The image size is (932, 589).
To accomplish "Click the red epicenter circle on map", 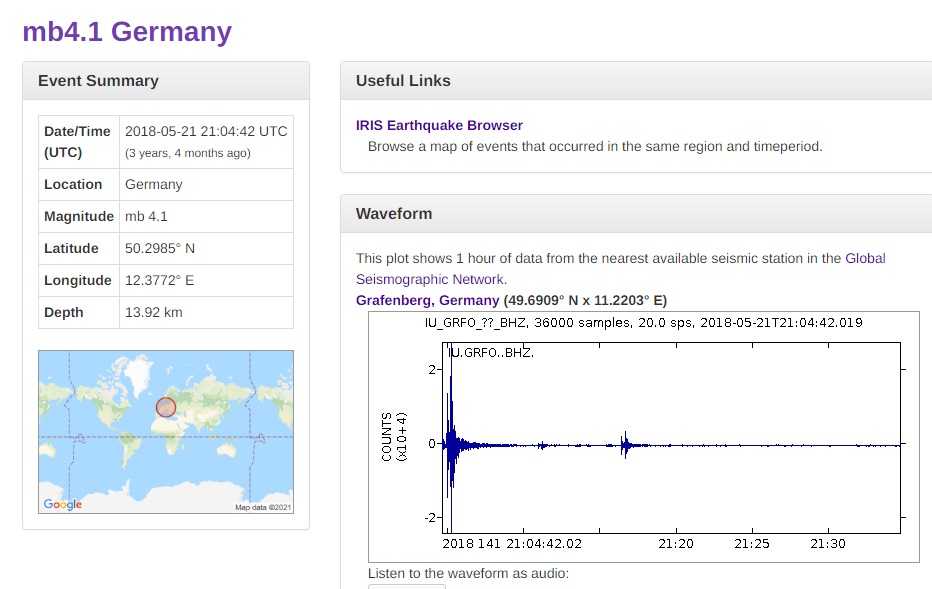I will point(166,407).
